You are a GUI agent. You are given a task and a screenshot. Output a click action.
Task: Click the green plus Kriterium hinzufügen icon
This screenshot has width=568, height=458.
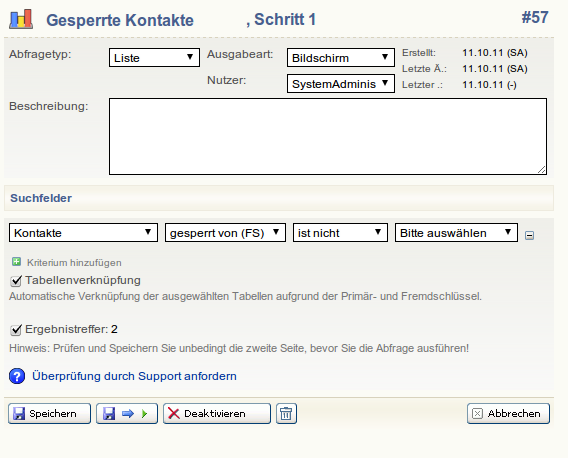coord(16,262)
